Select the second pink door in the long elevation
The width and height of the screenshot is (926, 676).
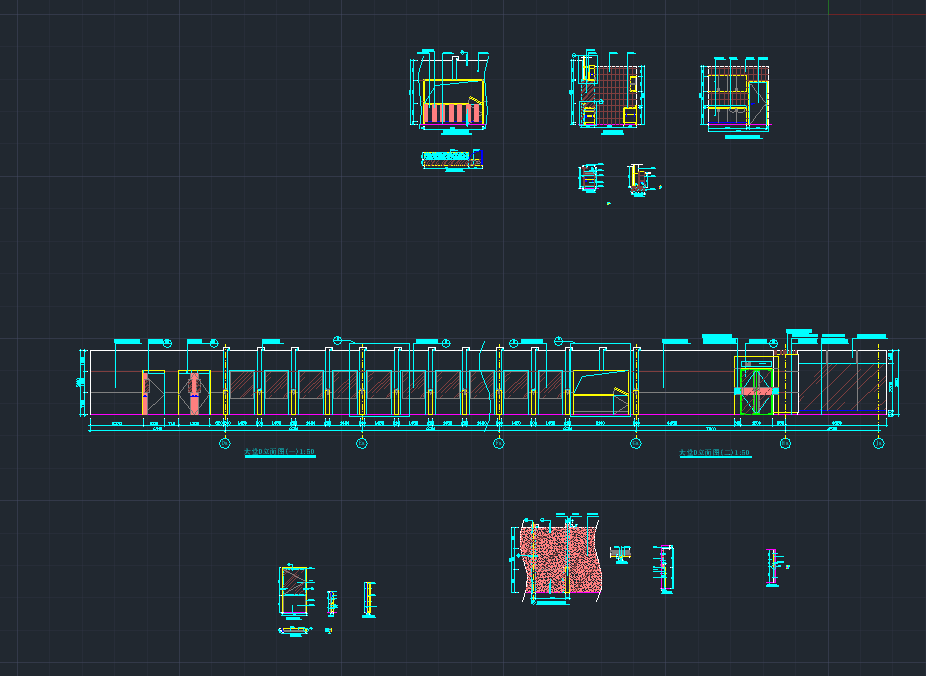pyautogui.click(x=194, y=392)
